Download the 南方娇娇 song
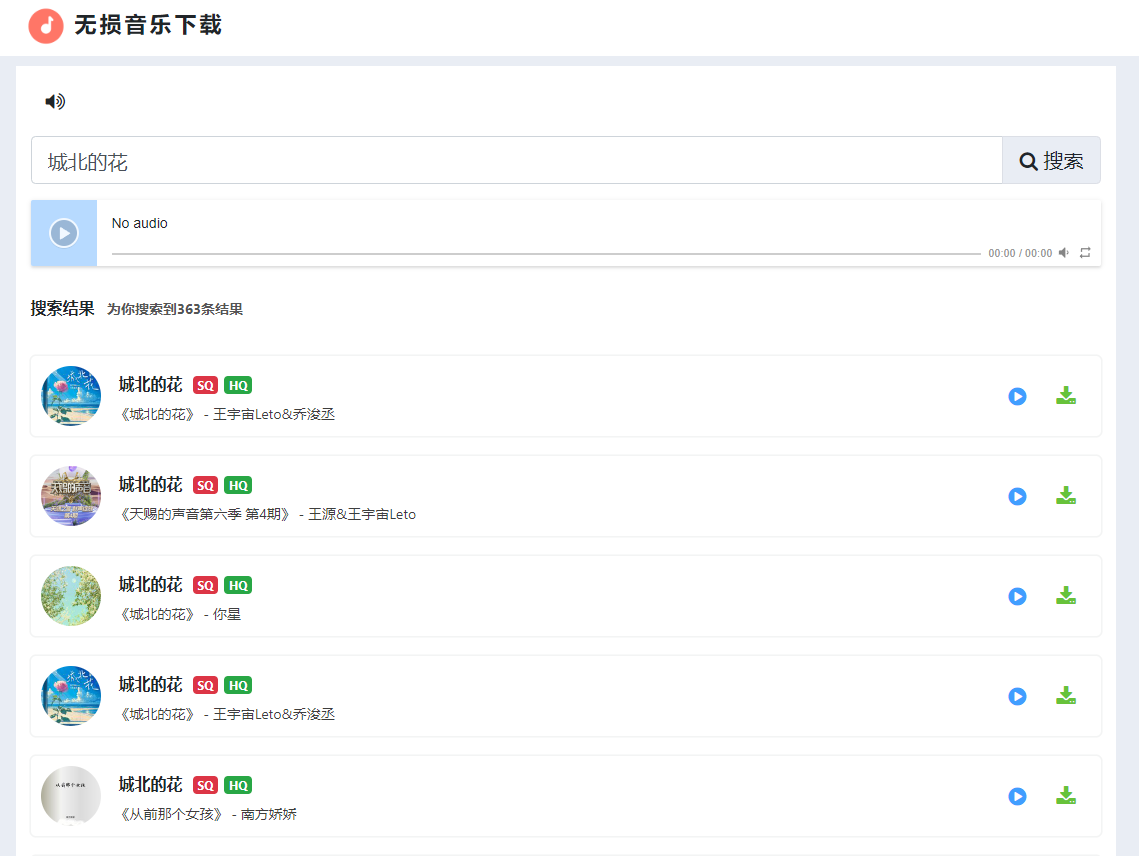This screenshot has width=1139, height=856. [x=1066, y=796]
